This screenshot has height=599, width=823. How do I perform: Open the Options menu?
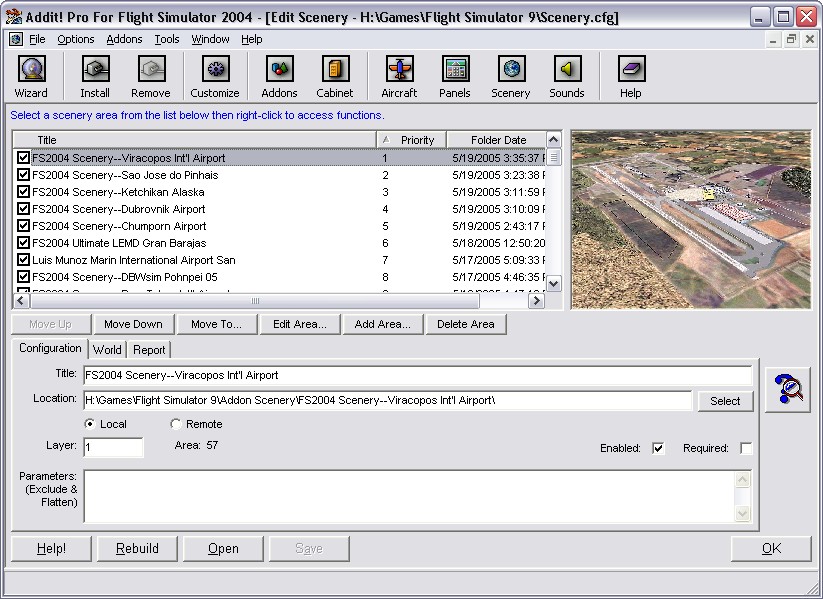pos(76,39)
